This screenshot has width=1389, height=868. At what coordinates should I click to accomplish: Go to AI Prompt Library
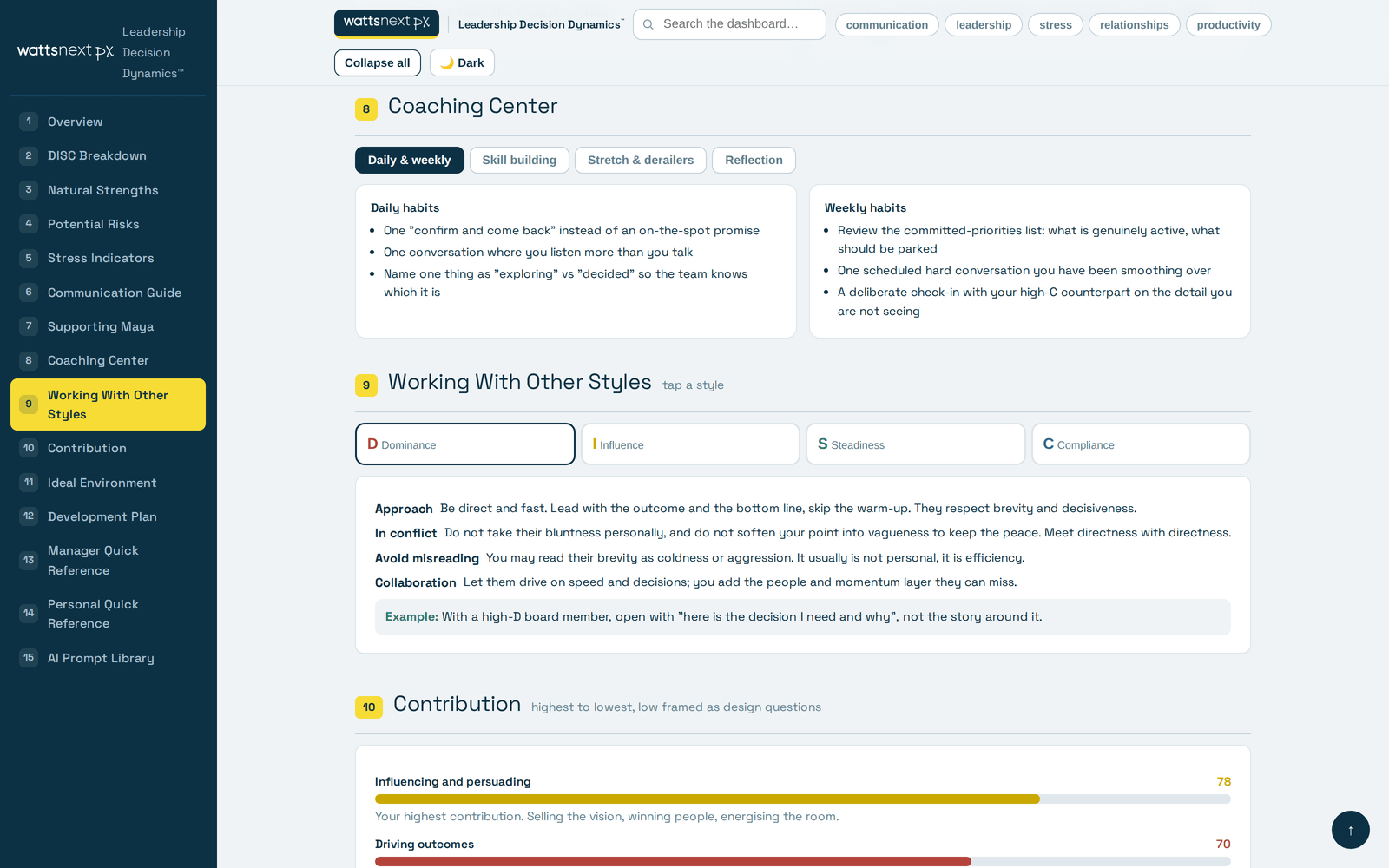(108, 658)
